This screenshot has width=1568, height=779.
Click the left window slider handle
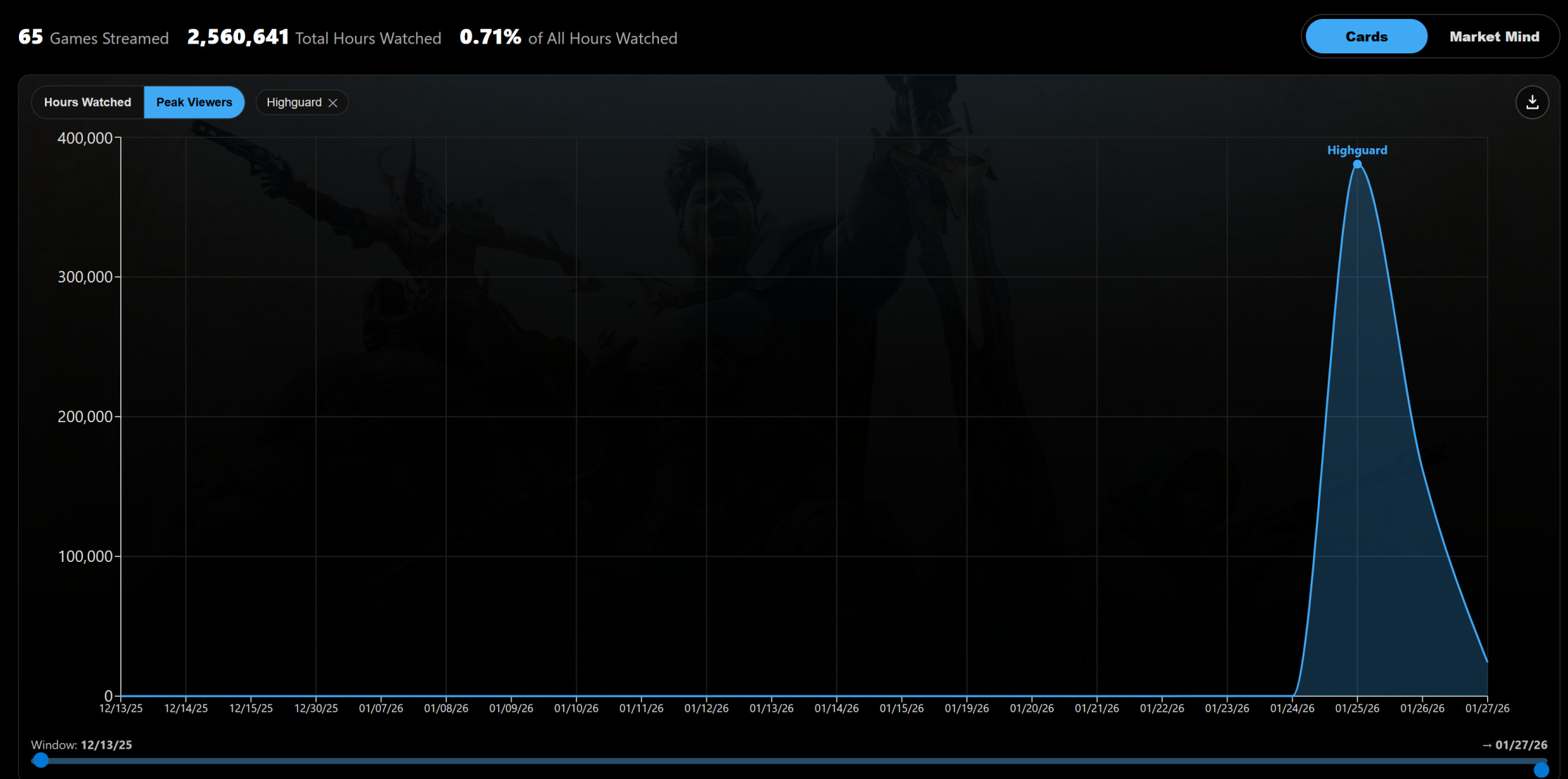tap(41, 760)
